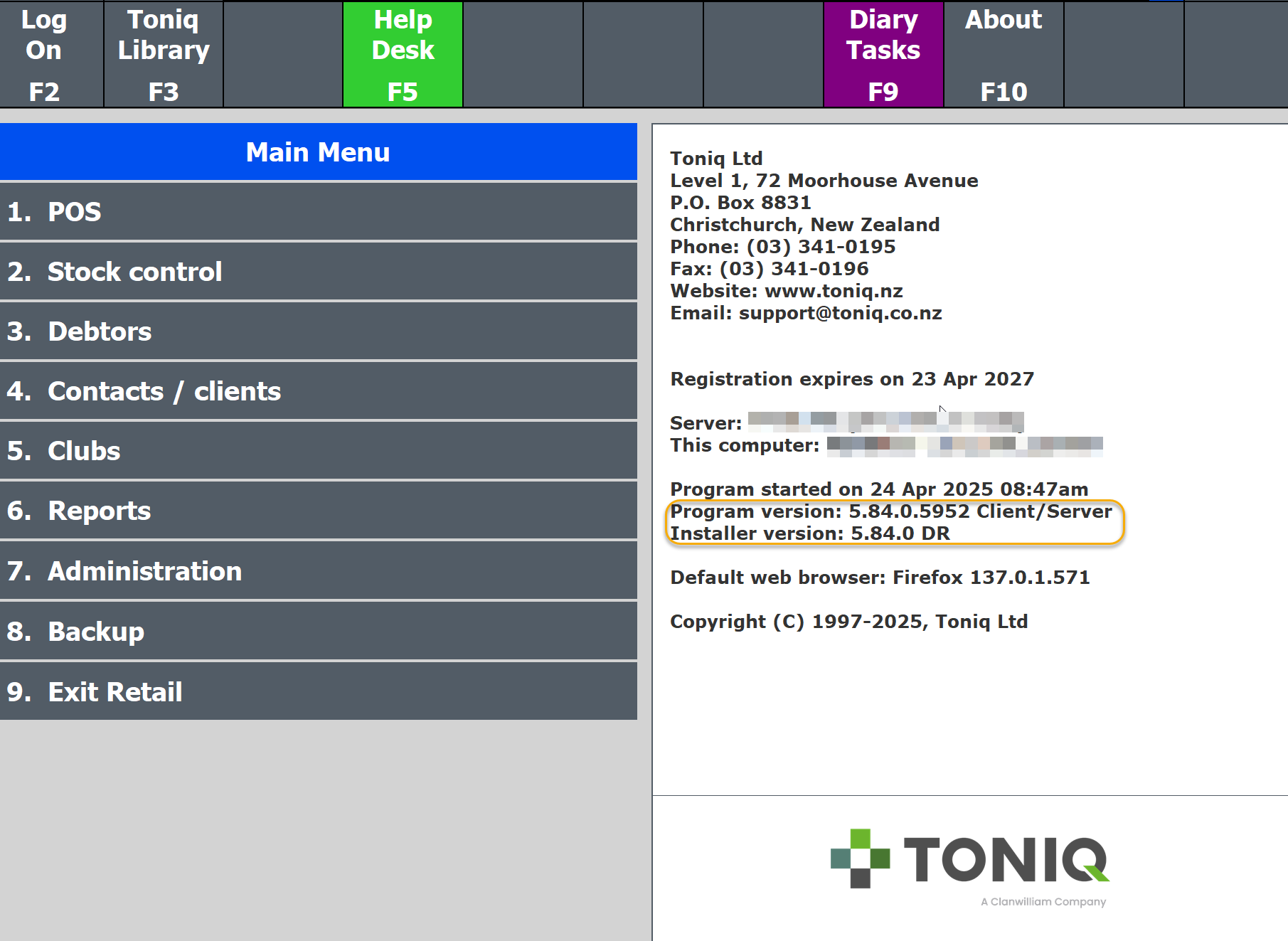Open Toniq Library F3
This screenshot has height=941, width=1288.
(x=164, y=55)
